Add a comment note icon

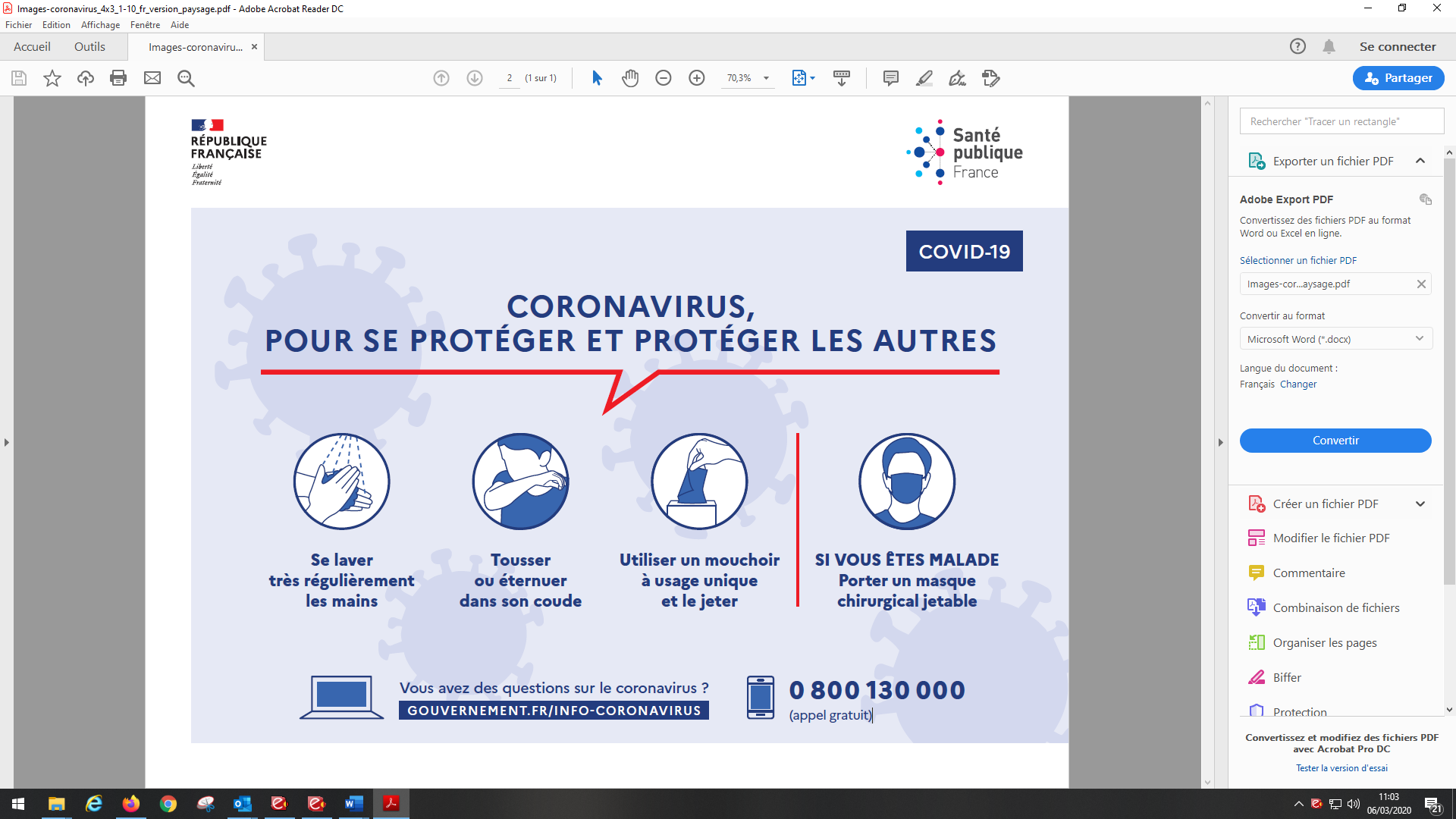click(891, 78)
